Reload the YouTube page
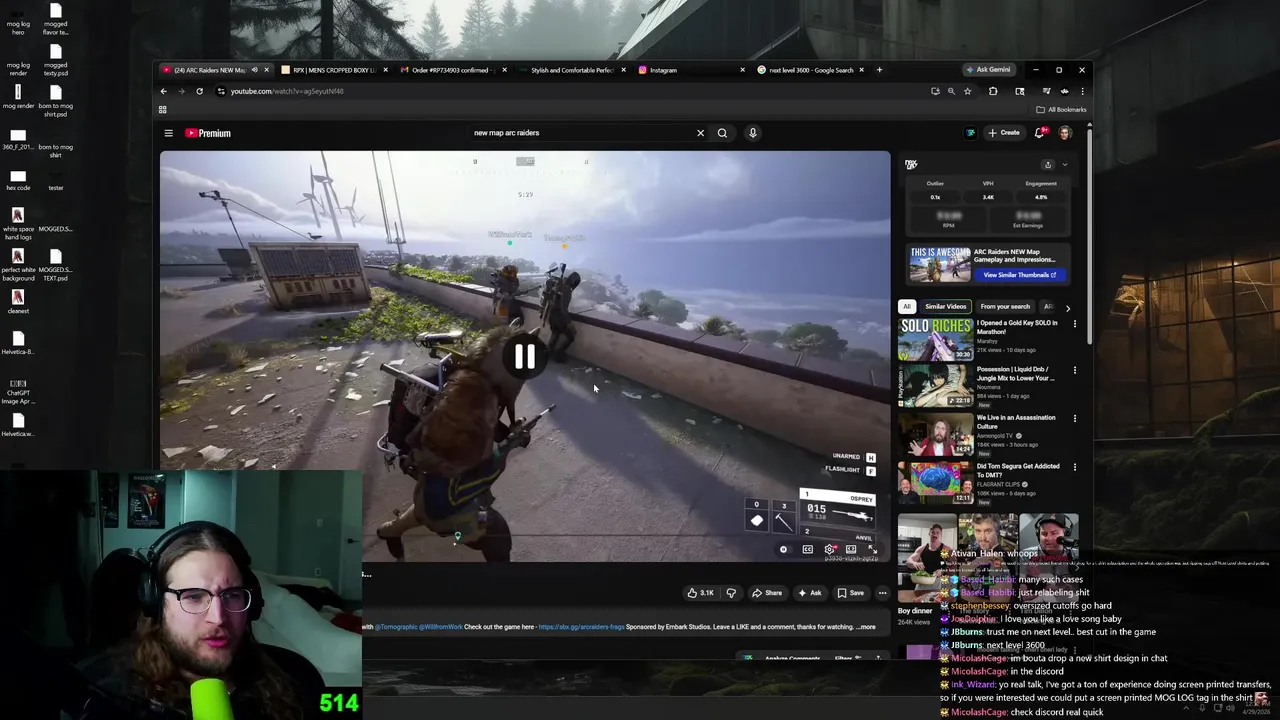 [x=199, y=91]
